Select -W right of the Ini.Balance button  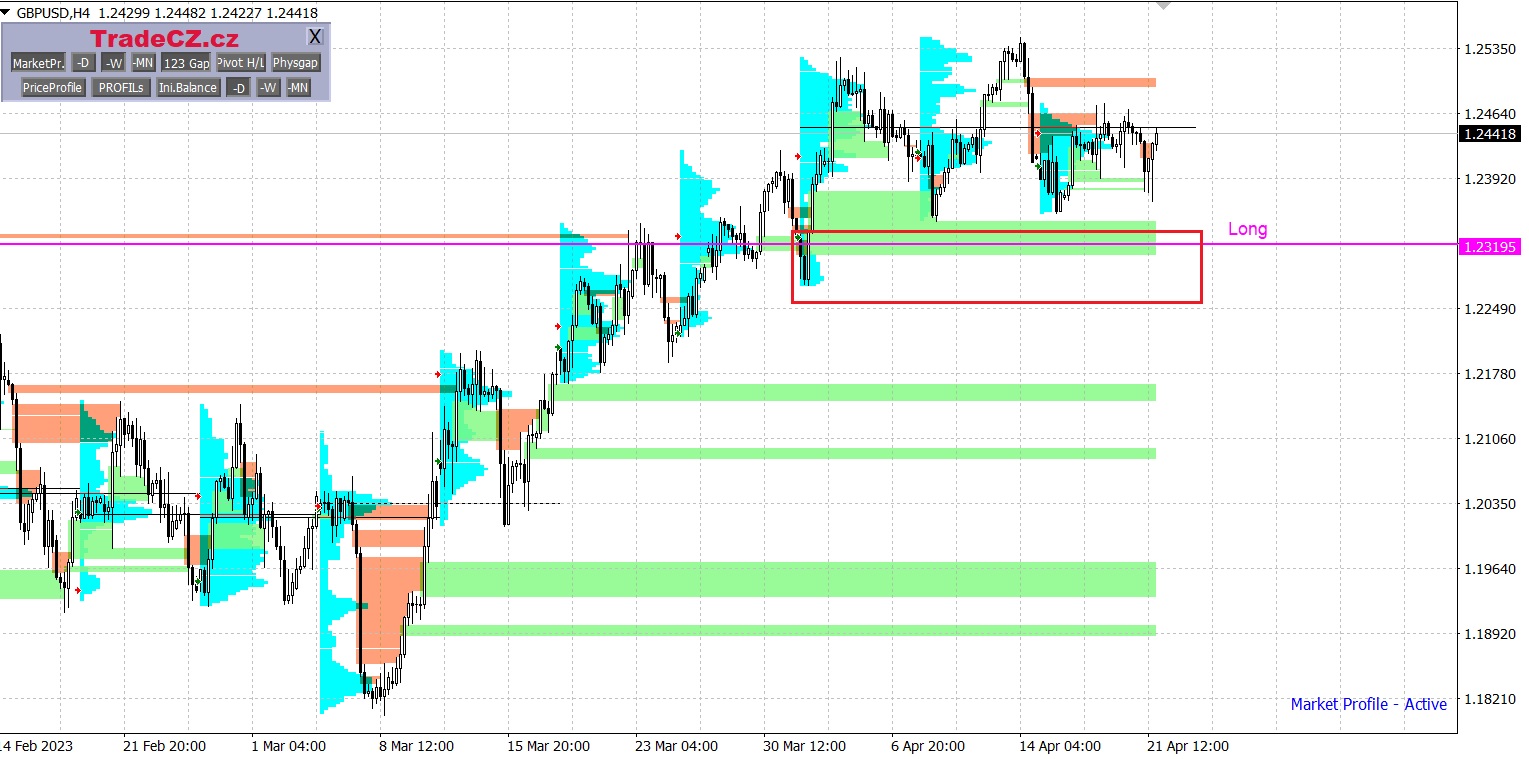268,88
